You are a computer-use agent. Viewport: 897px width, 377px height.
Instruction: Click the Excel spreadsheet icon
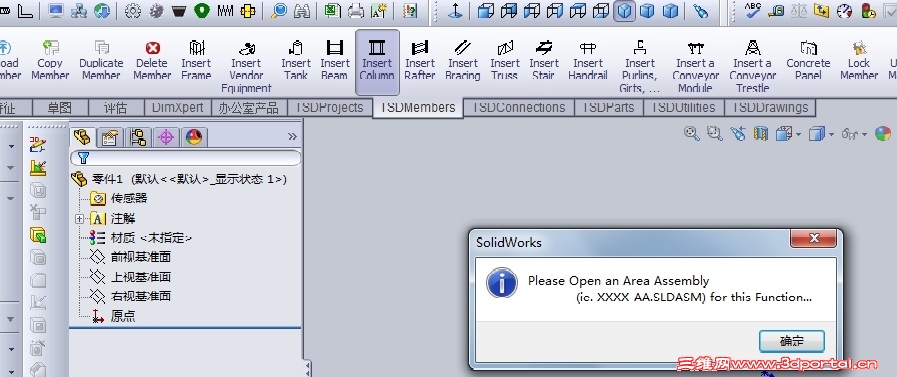click(331, 11)
